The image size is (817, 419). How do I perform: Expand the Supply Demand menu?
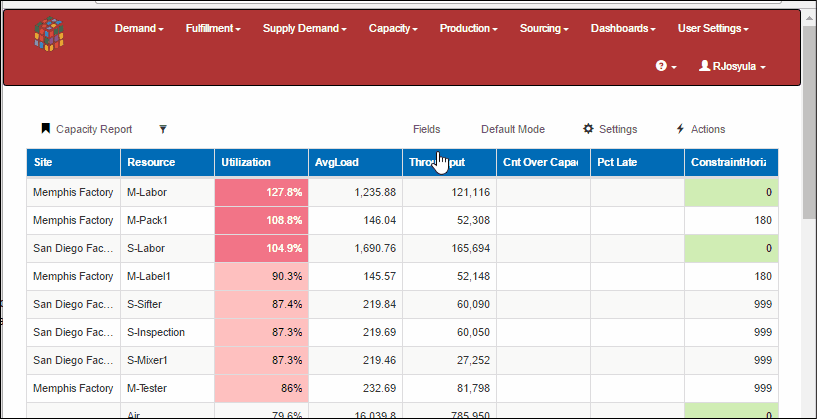pos(304,29)
